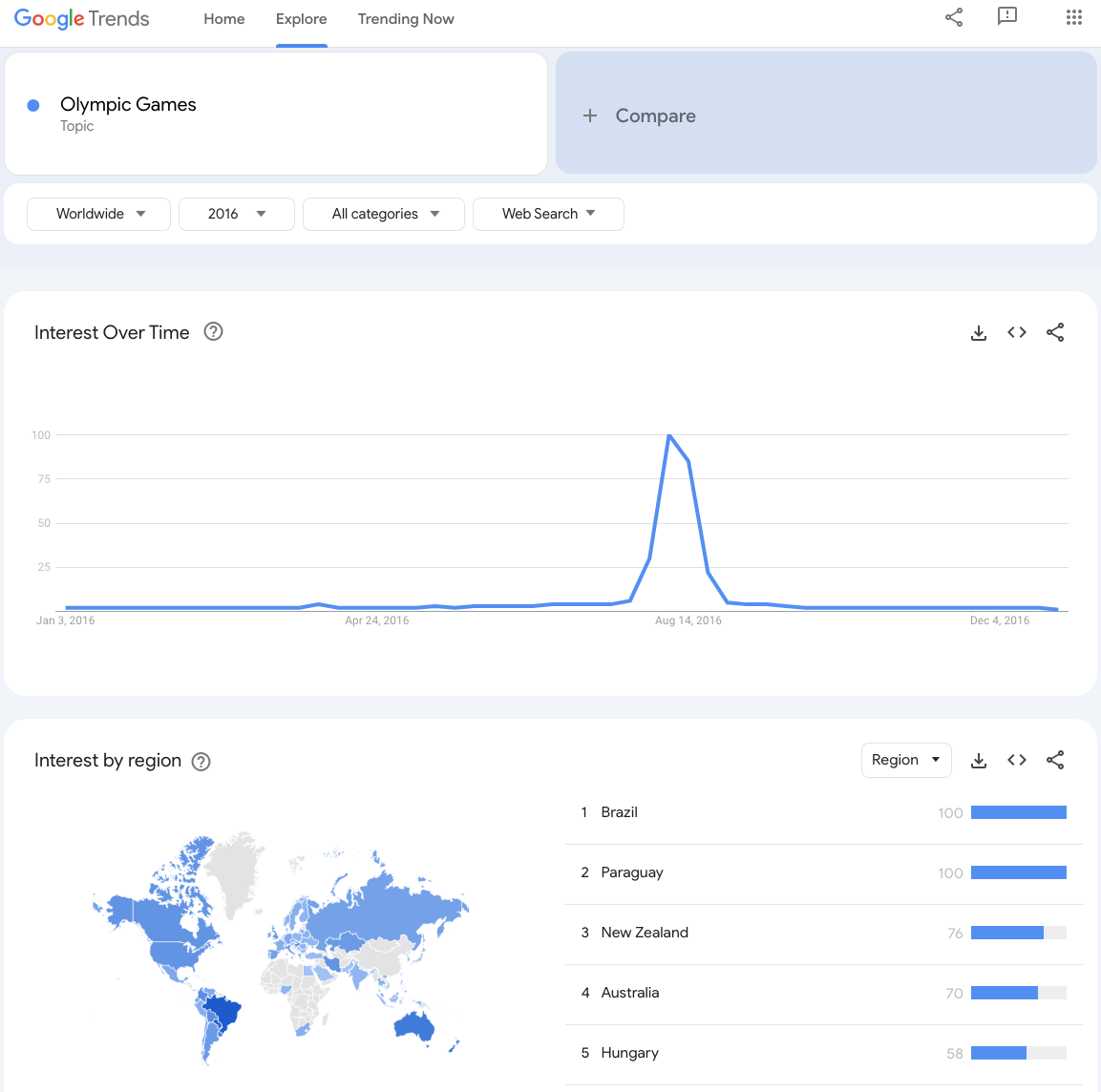
Task: Open the send feedback icon
Action: point(1006,17)
